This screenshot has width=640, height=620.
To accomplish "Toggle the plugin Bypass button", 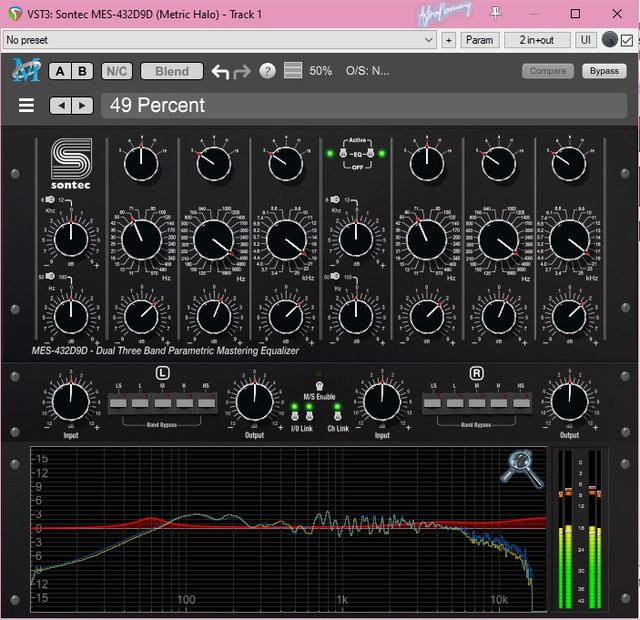I will pyautogui.click(x=604, y=71).
